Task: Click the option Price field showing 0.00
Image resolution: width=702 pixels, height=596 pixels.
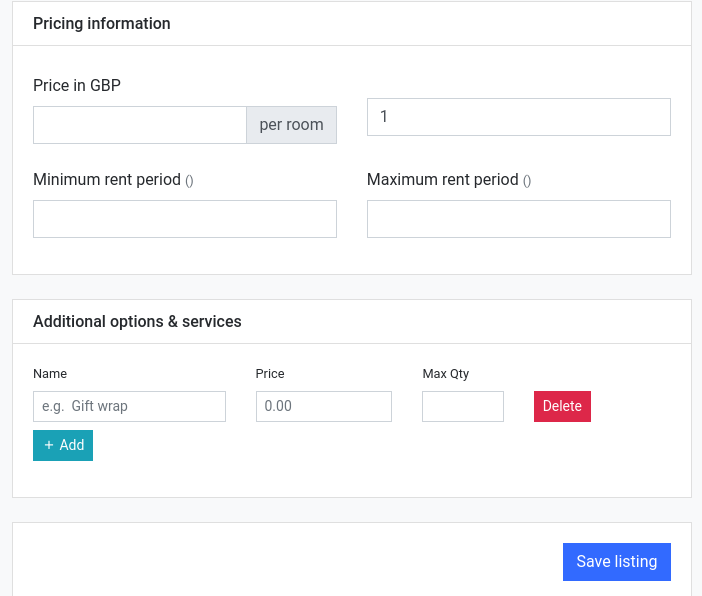Action: (x=323, y=406)
